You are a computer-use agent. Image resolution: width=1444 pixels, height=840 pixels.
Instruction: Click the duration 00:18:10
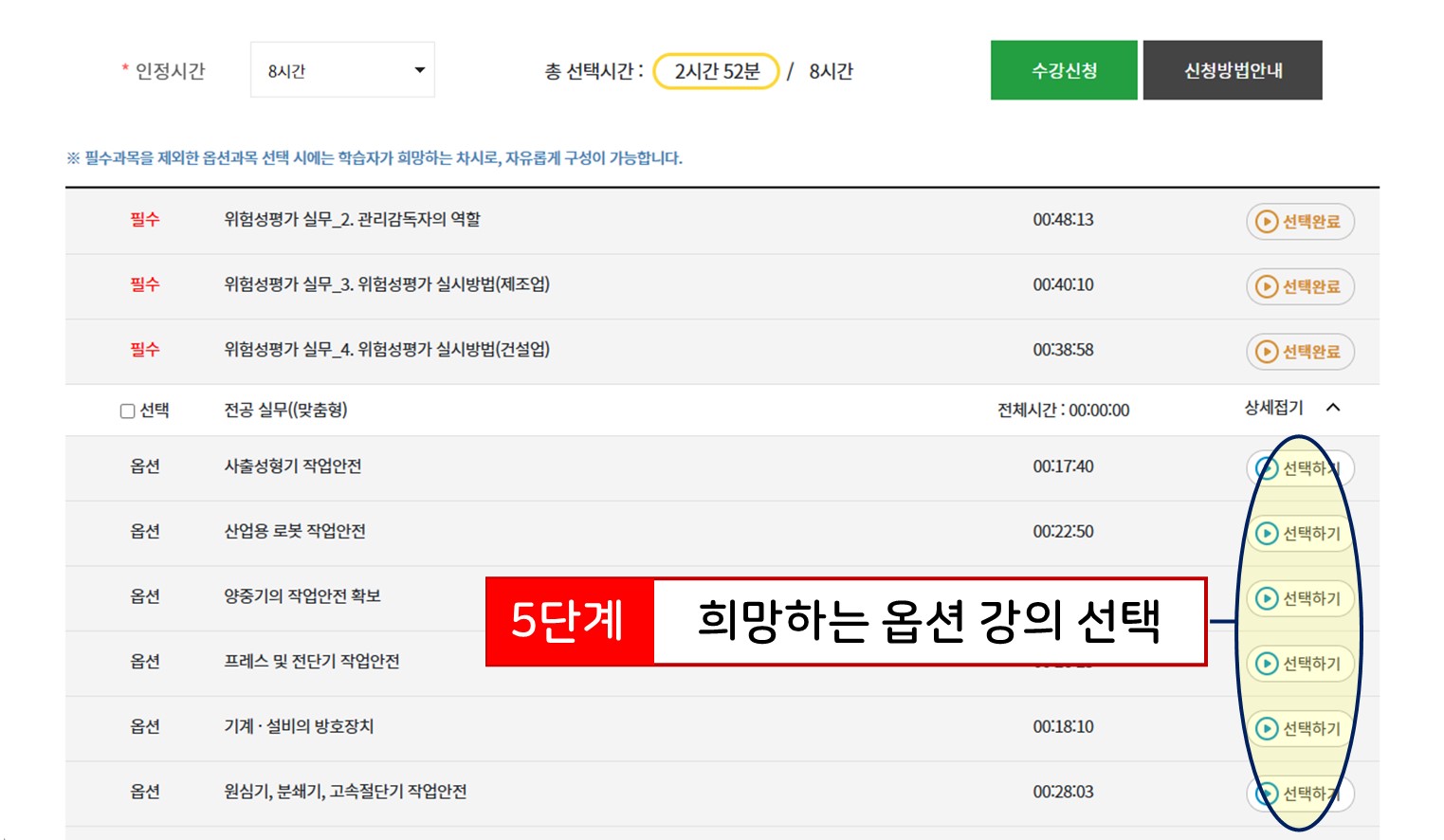[1063, 726]
